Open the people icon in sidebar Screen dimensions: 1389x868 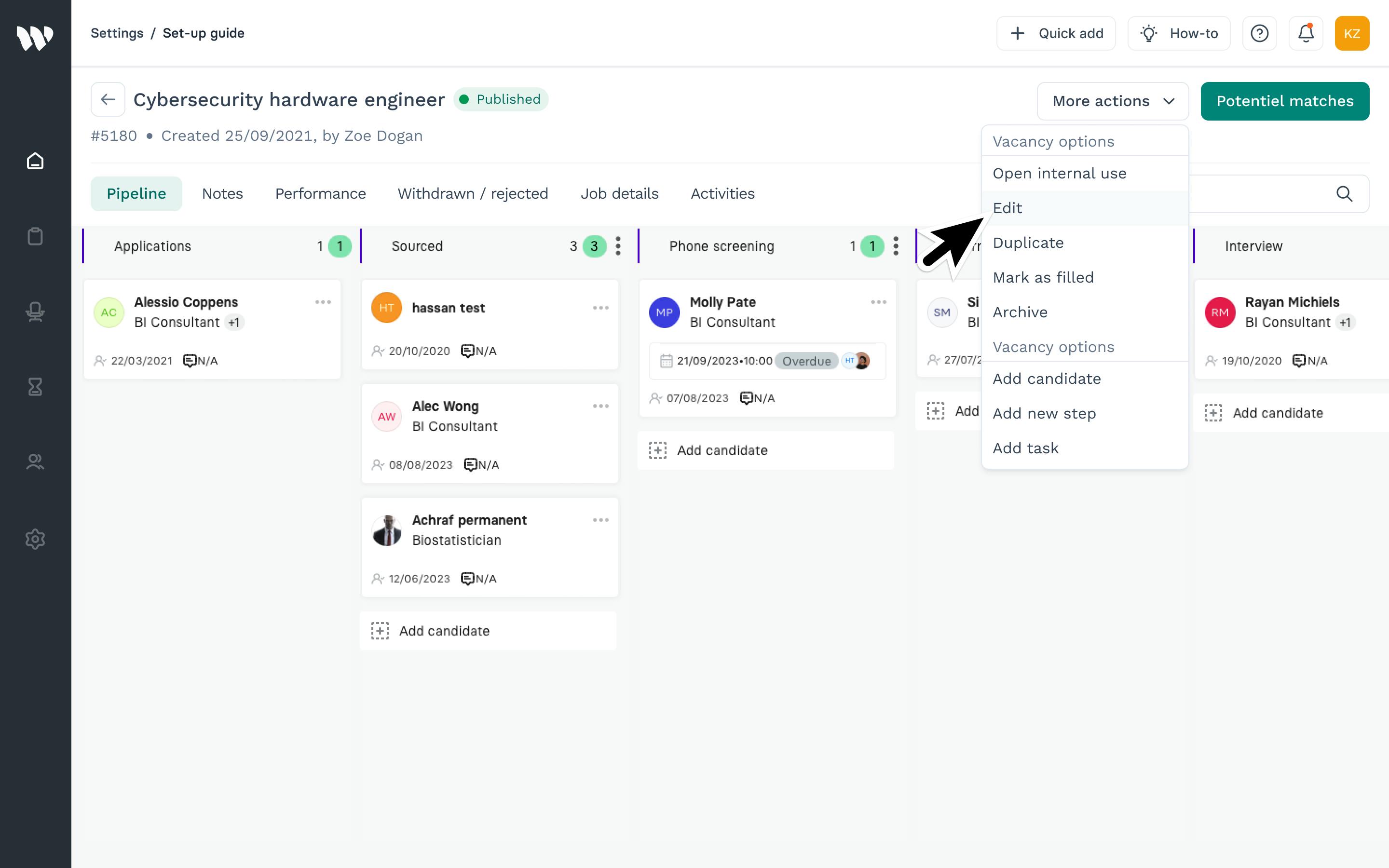[35, 461]
